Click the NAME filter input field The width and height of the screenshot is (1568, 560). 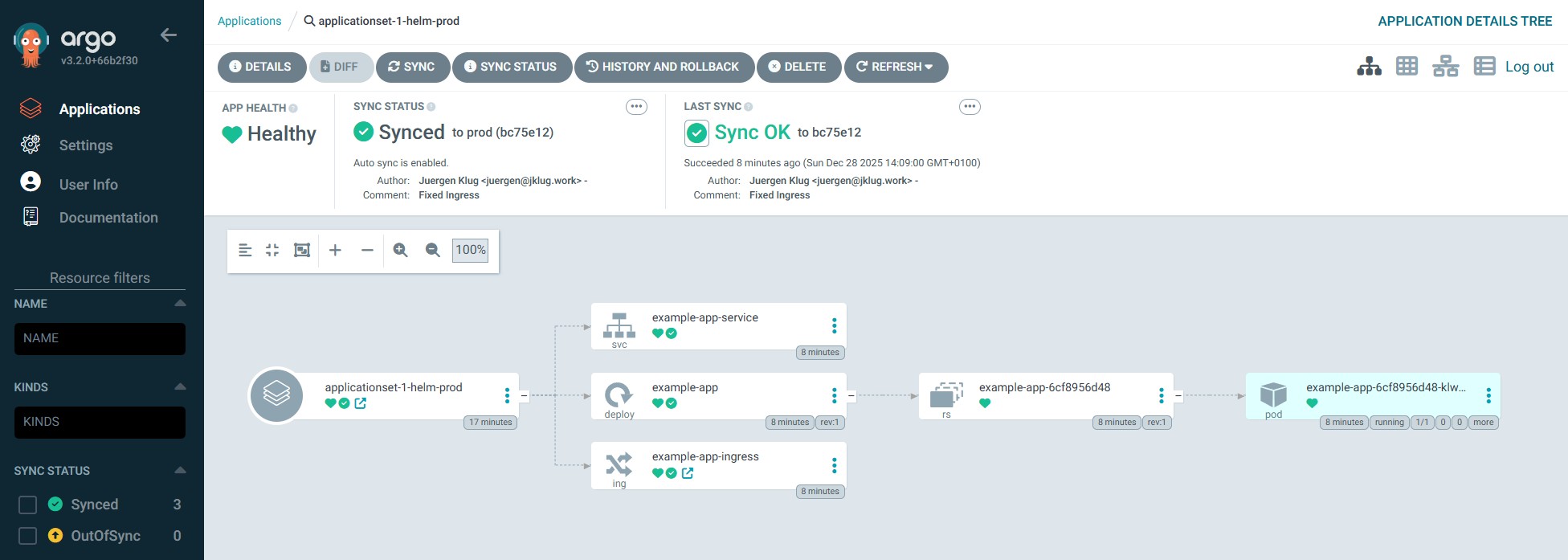click(x=100, y=338)
